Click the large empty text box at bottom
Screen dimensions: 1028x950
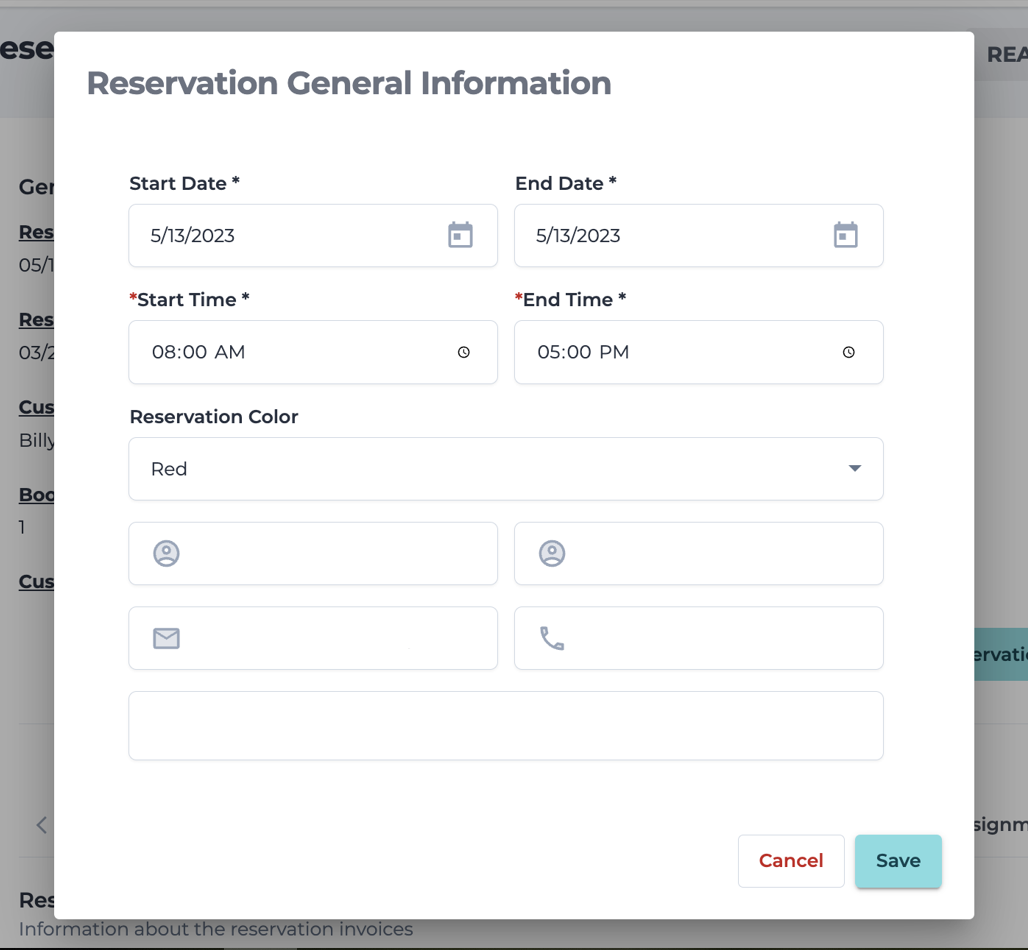point(505,725)
